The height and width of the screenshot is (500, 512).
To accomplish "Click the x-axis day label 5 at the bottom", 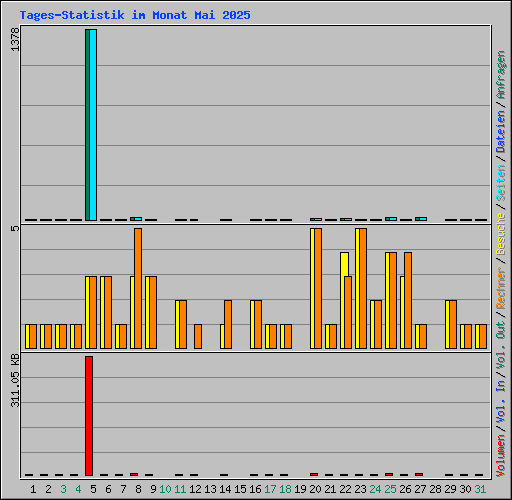I will coord(93,489).
